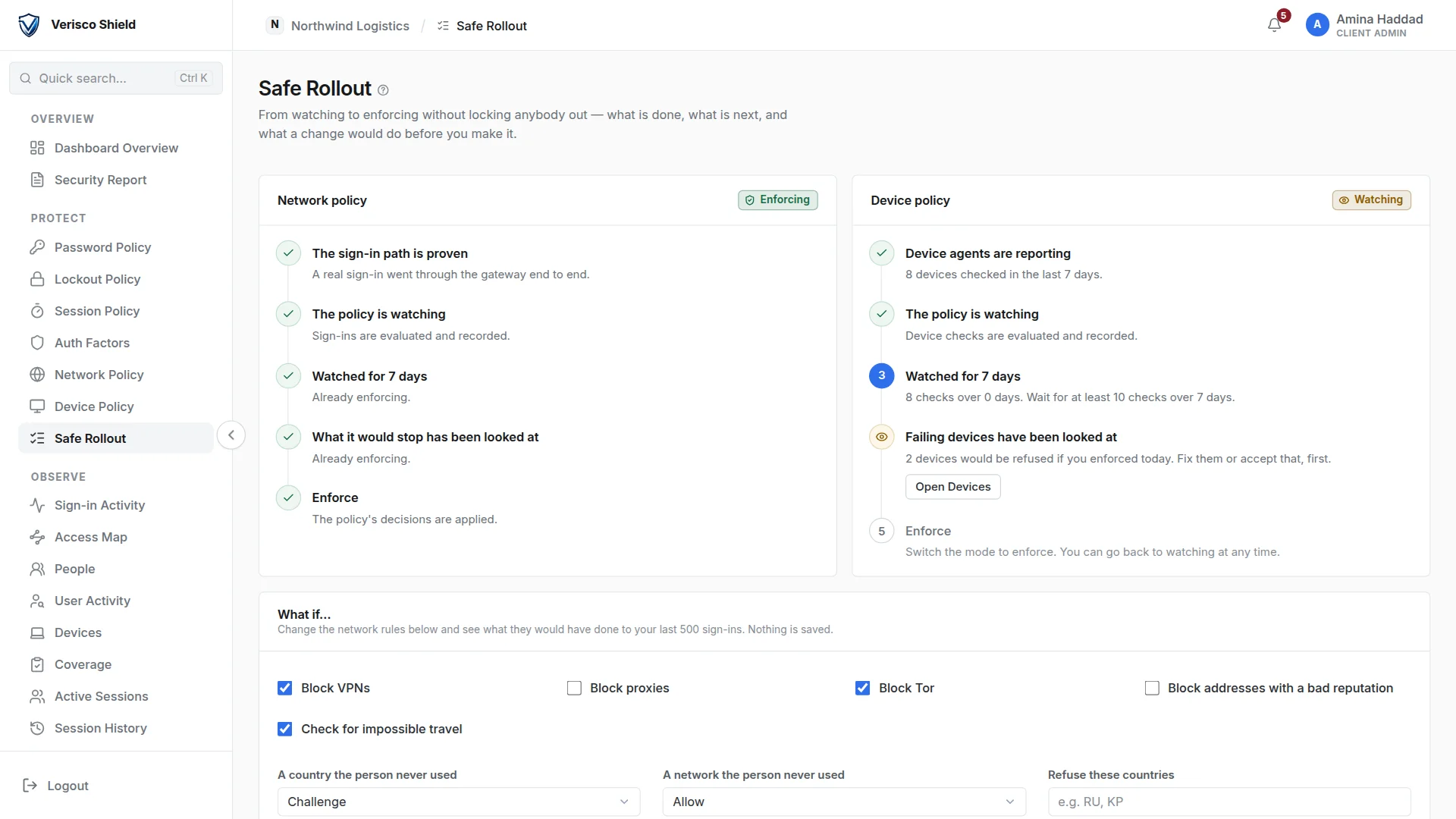
Task: Open the notifications bell
Action: (1274, 25)
